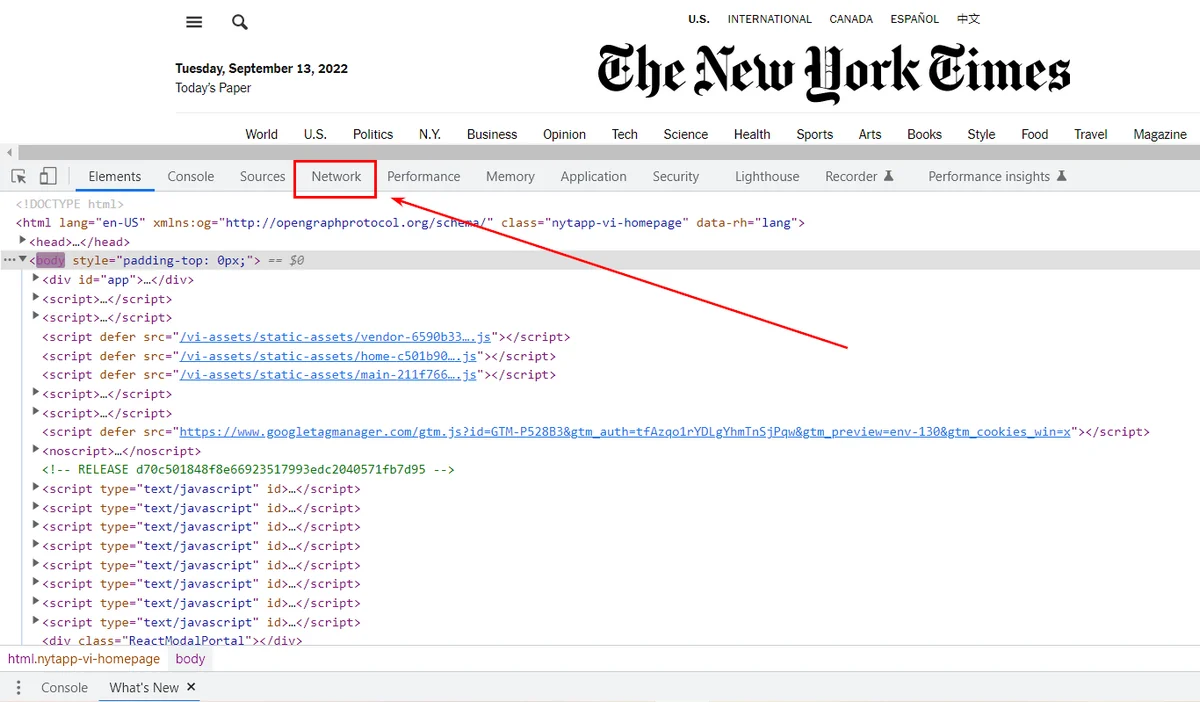This screenshot has height=702, width=1200.
Task: Open the hamburger sections menu
Action: point(194,22)
